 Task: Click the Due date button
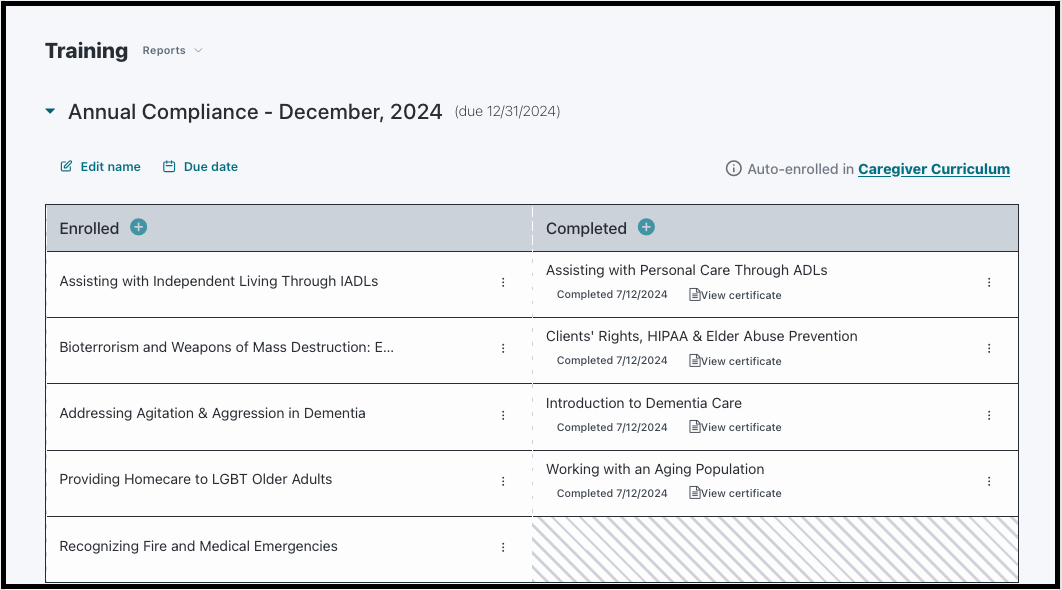tap(200, 167)
